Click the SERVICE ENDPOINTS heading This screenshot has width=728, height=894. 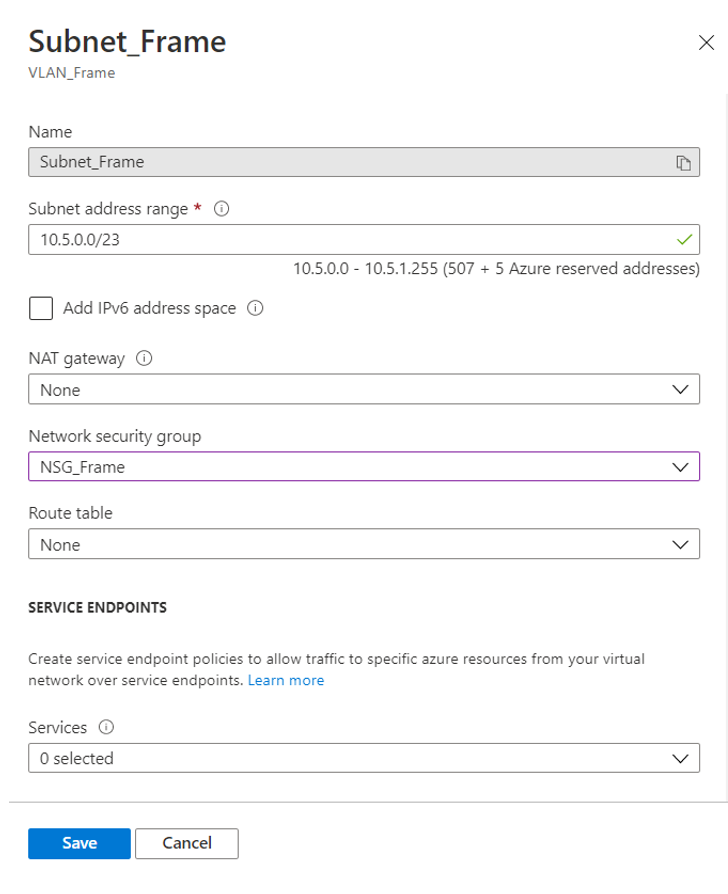[97, 607]
